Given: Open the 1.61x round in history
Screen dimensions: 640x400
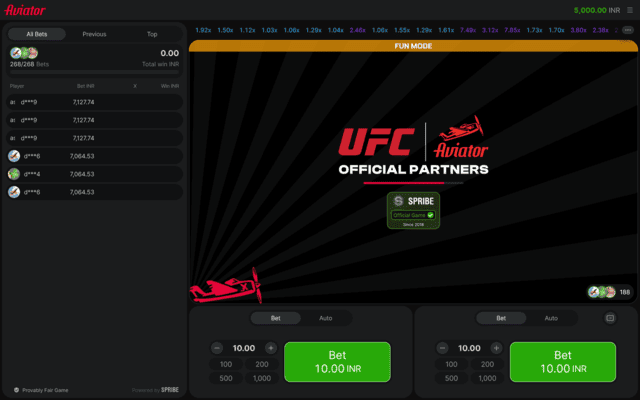Looking at the screenshot, I should (x=446, y=30).
